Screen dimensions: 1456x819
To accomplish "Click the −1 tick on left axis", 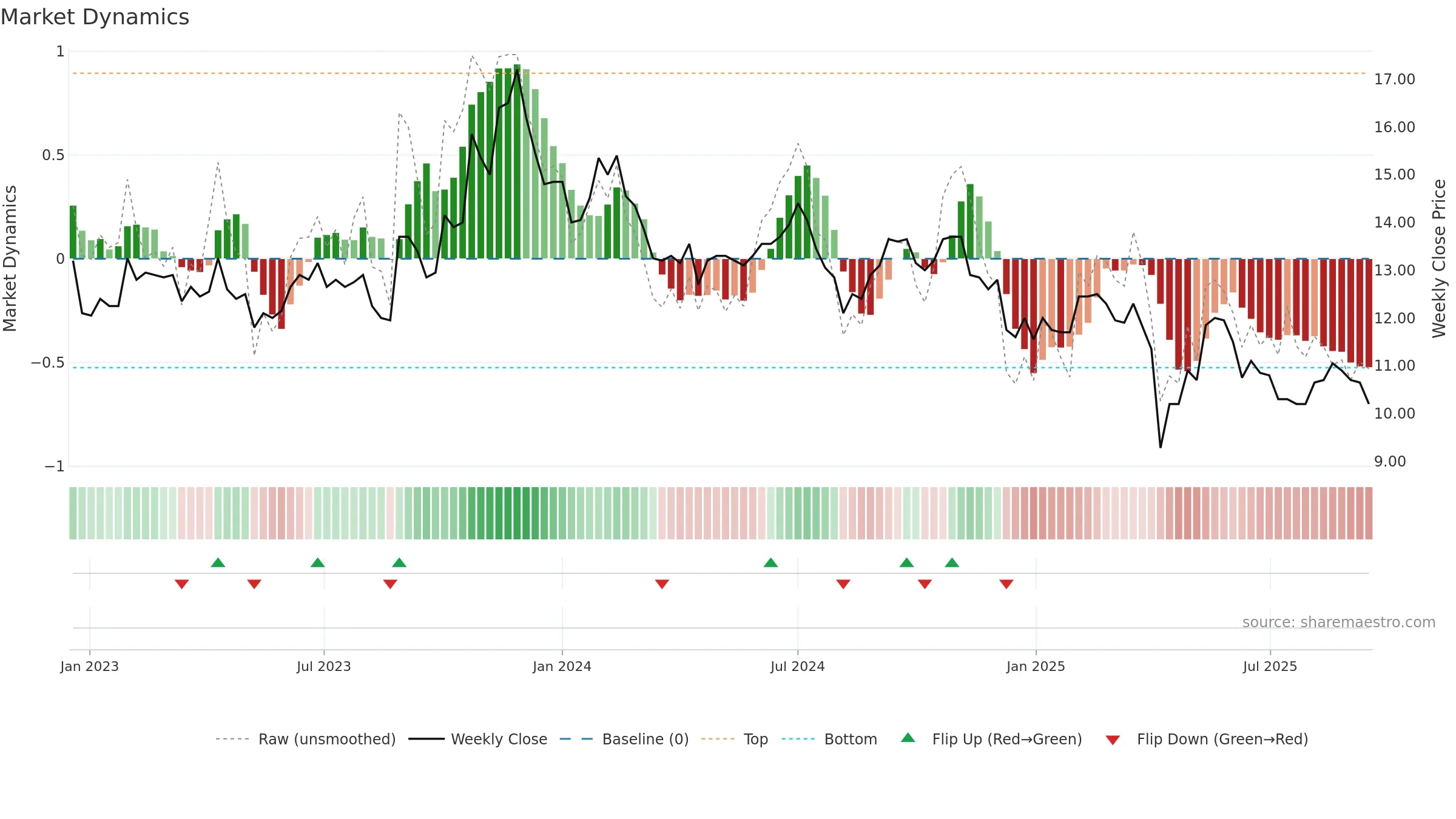I will coord(55,467).
